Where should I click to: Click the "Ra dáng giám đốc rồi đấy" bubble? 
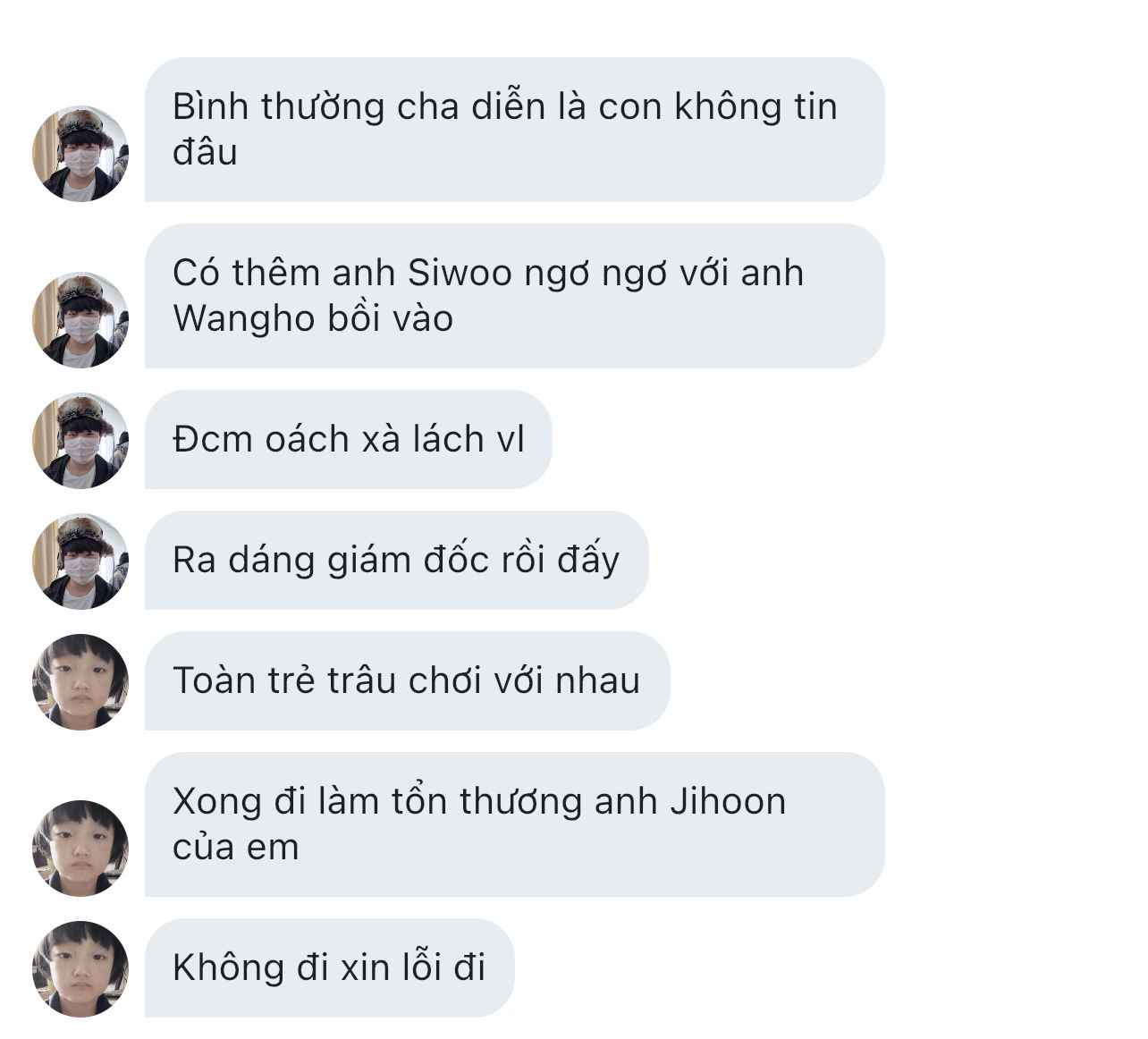(397, 561)
